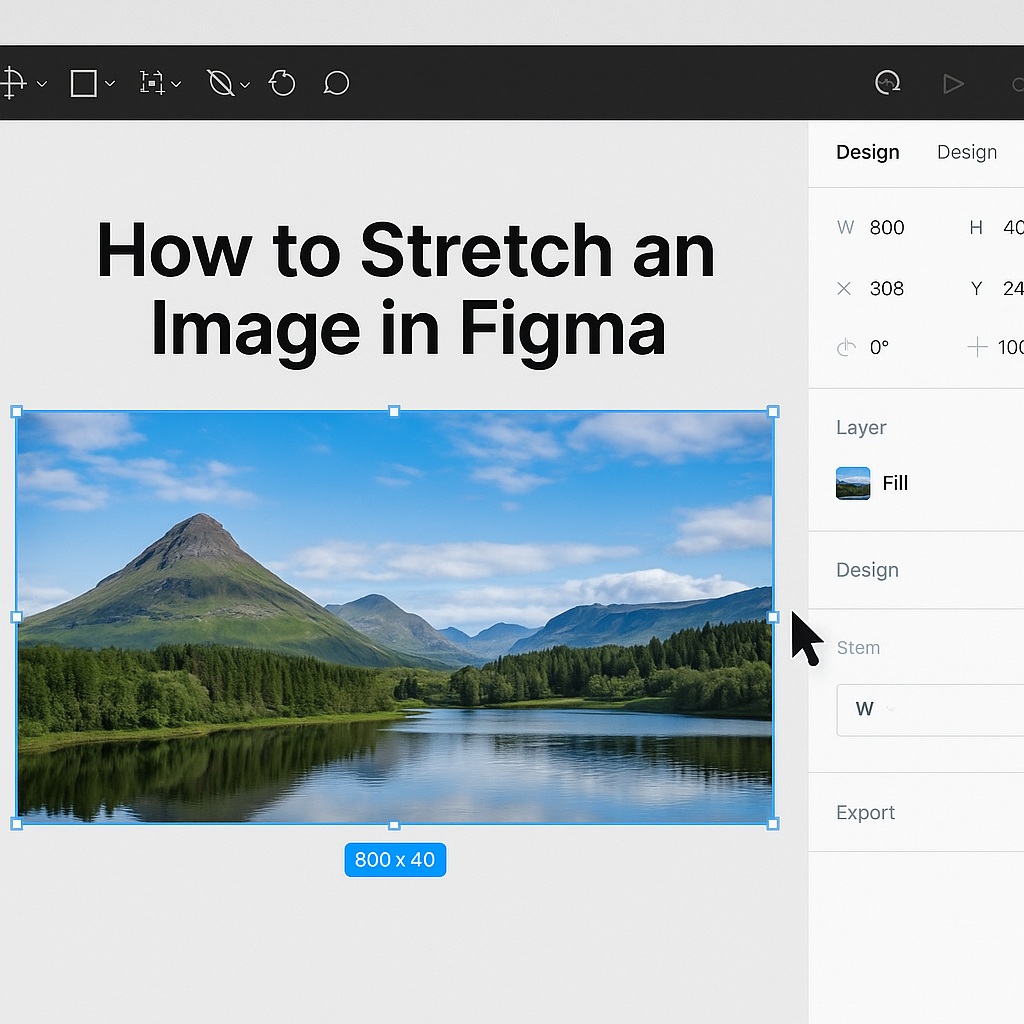
Task: Expand the shape tools dropdown
Action: click(x=109, y=84)
